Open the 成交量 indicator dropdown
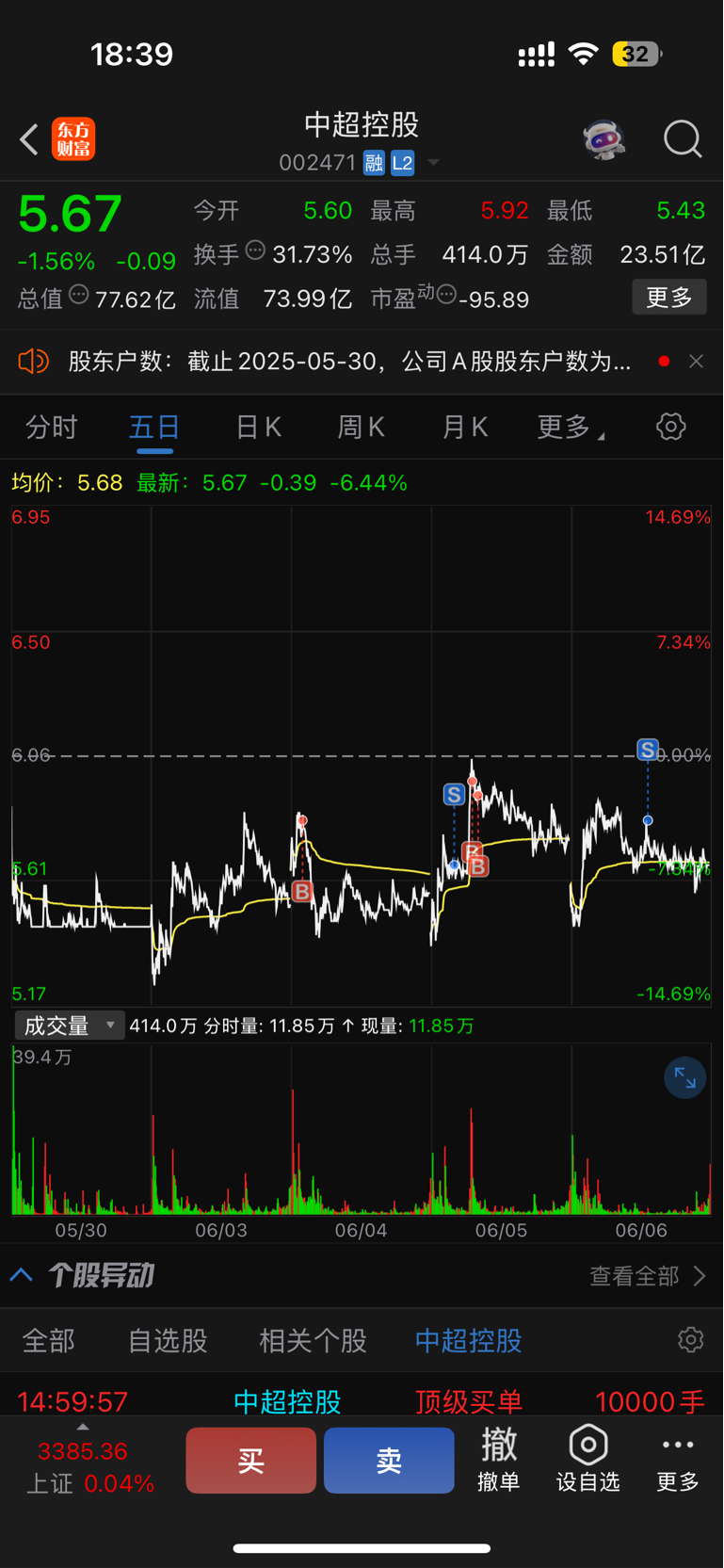This screenshot has height=1568, width=724. click(70, 1026)
